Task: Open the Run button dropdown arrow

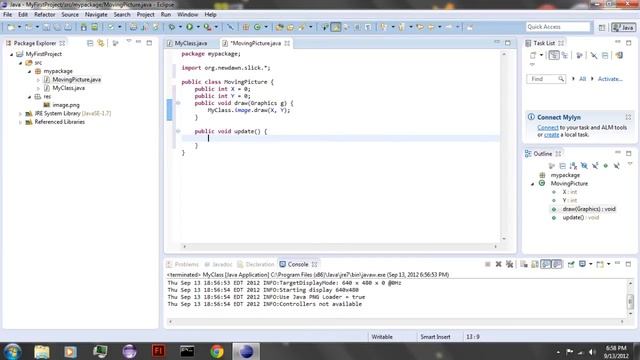Action: point(198,27)
